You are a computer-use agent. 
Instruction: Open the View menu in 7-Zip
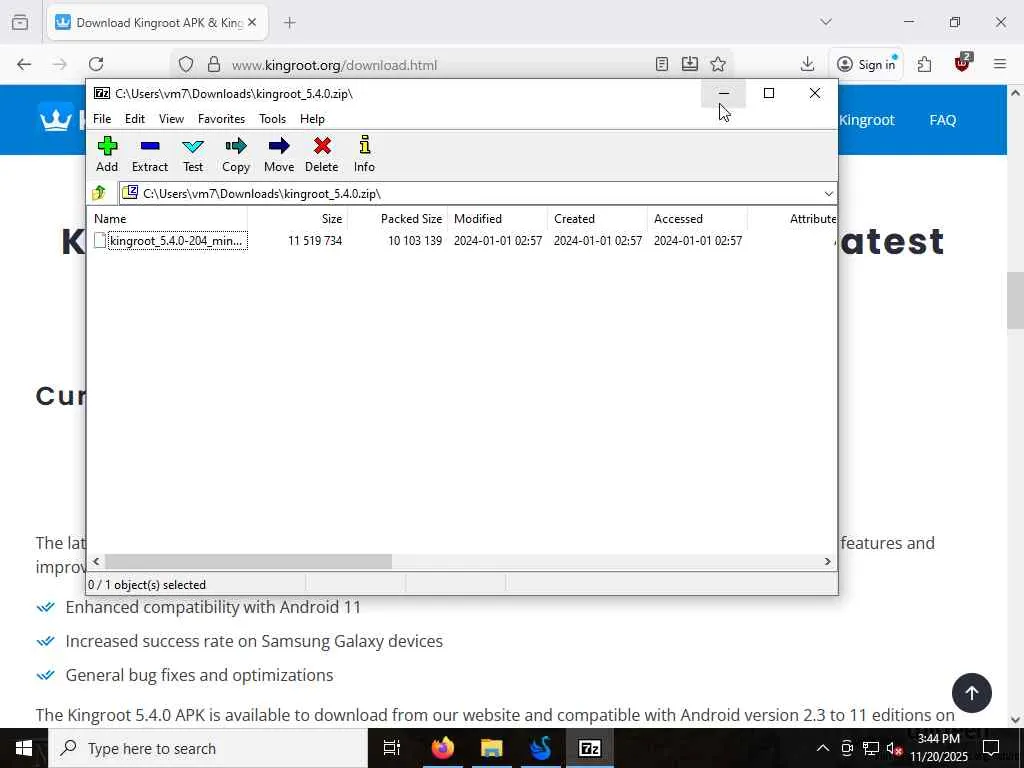pos(171,119)
